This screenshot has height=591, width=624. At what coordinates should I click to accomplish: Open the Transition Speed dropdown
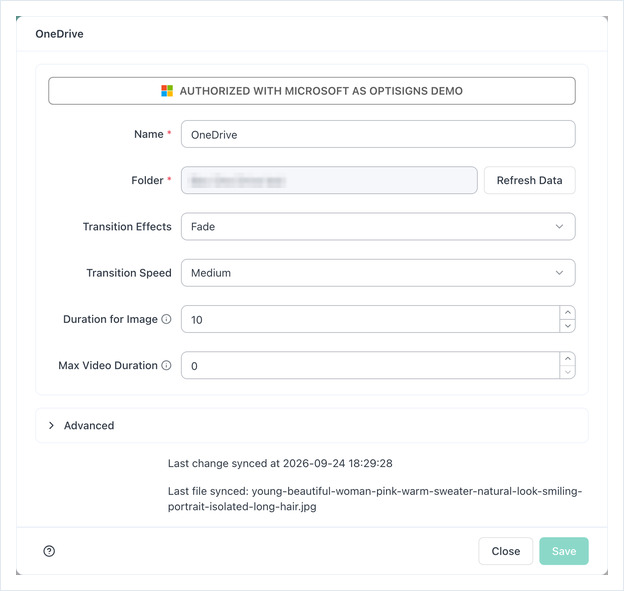pyautogui.click(x=378, y=273)
